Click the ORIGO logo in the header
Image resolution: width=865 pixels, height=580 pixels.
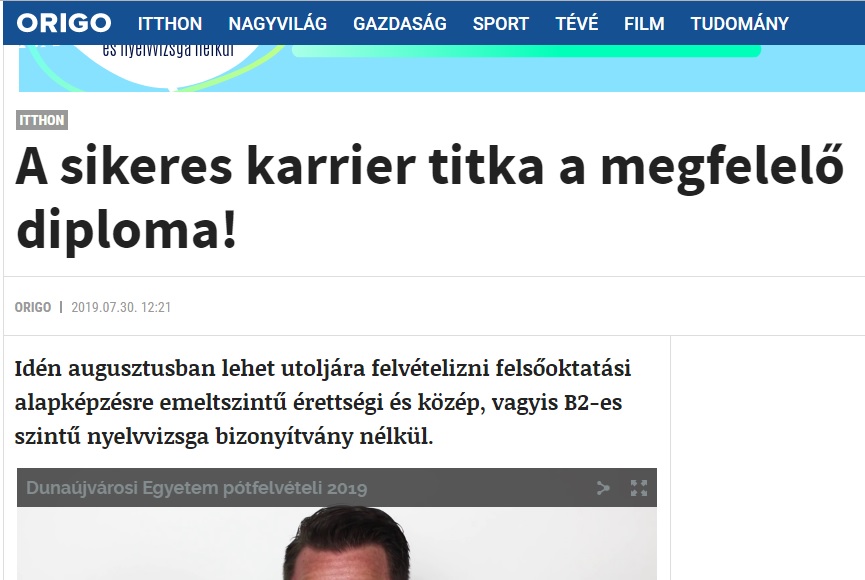tap(64, 23)
